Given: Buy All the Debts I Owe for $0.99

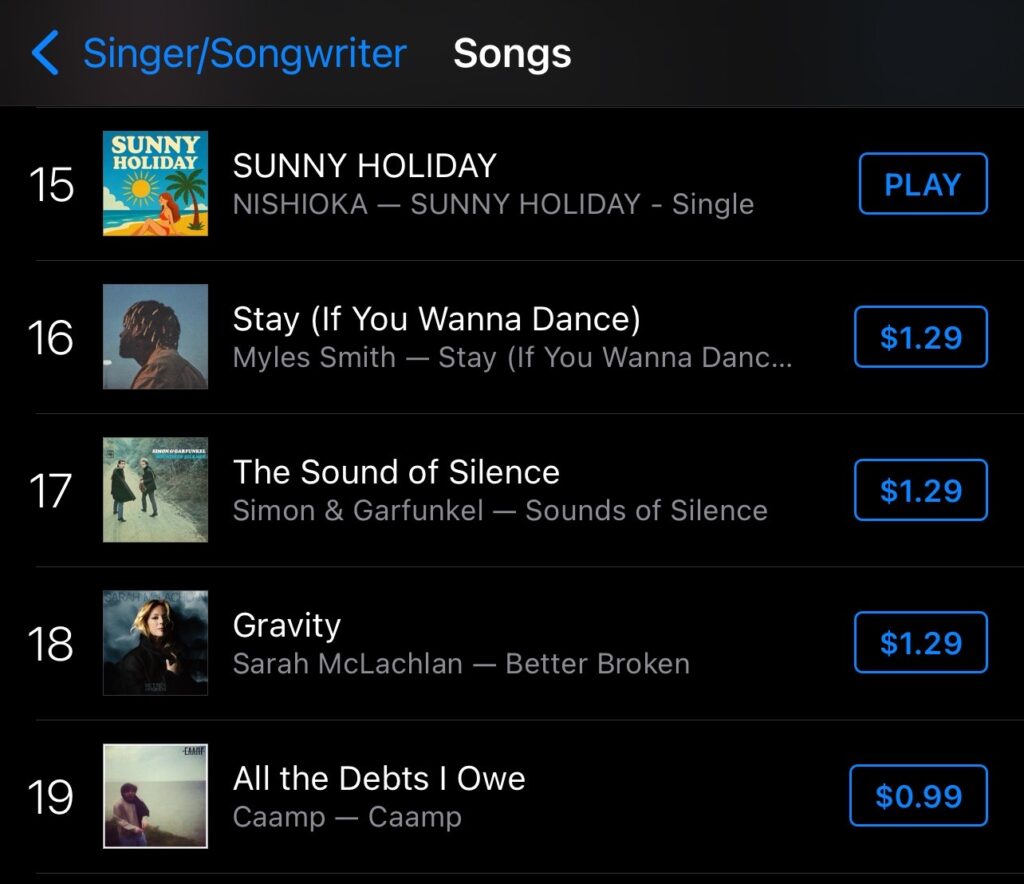Looking at the screenshot, I should click(x=918, y=796).
